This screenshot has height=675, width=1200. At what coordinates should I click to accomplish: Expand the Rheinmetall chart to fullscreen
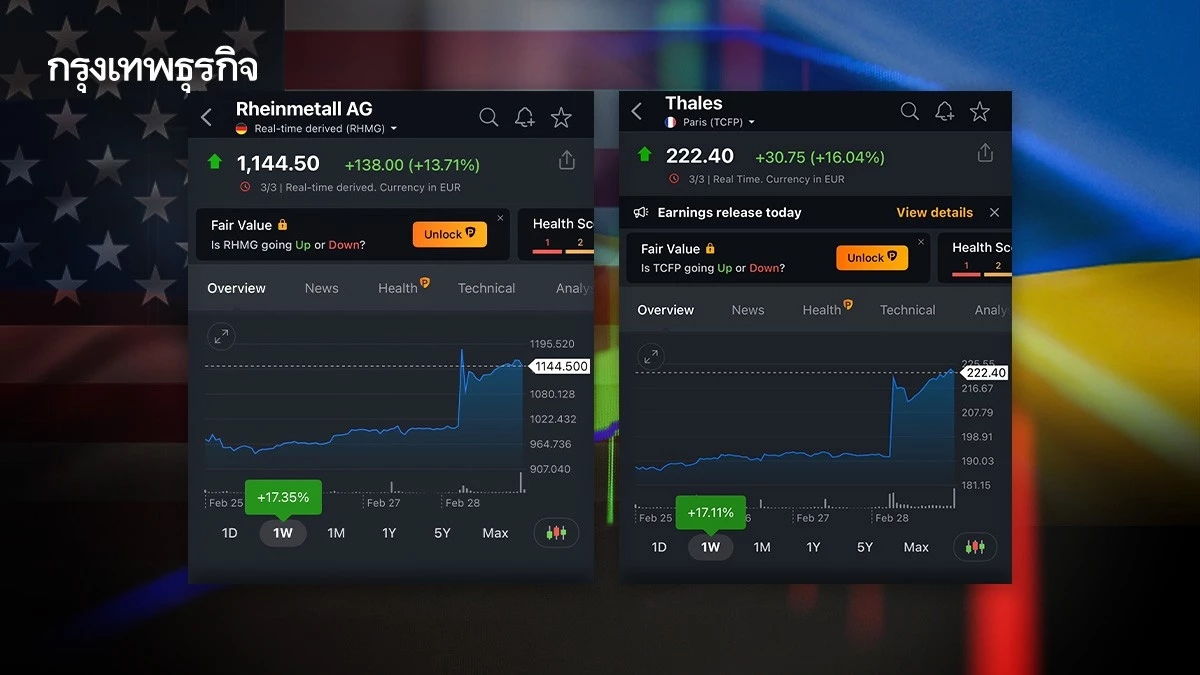[221, 337]
